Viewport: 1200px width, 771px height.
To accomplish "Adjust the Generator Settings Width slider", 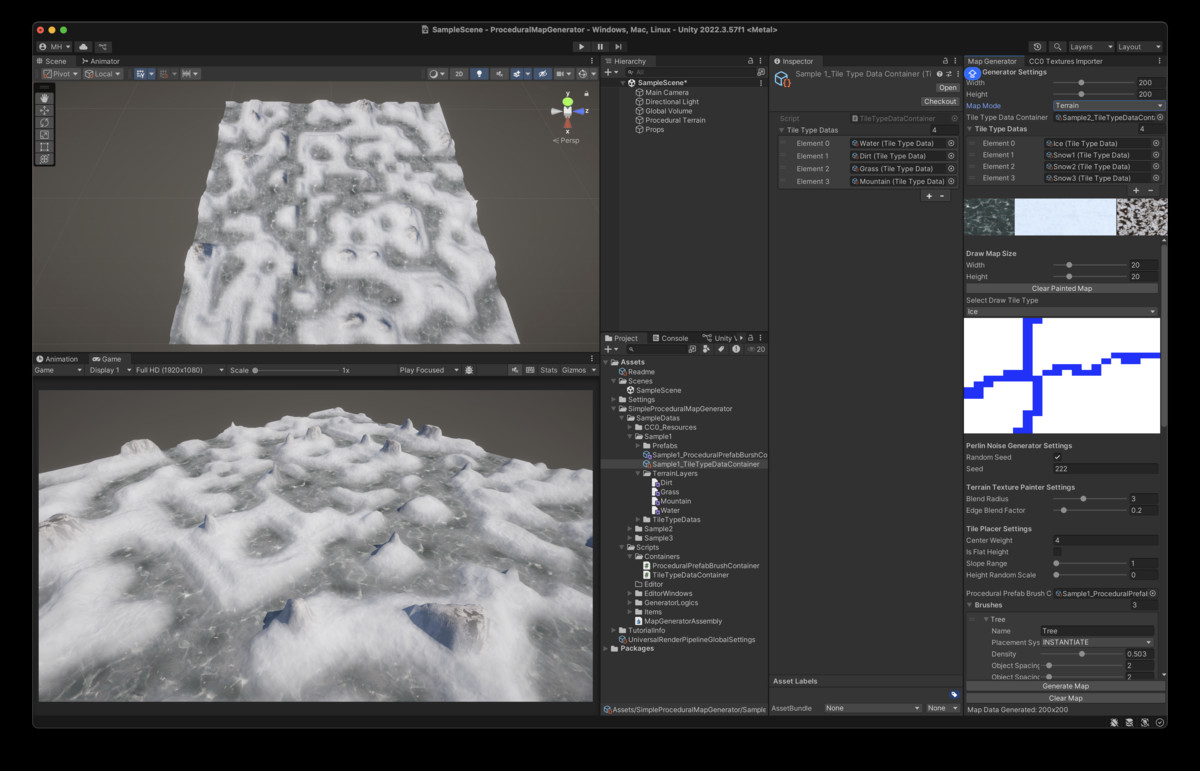I will 1093,82.
